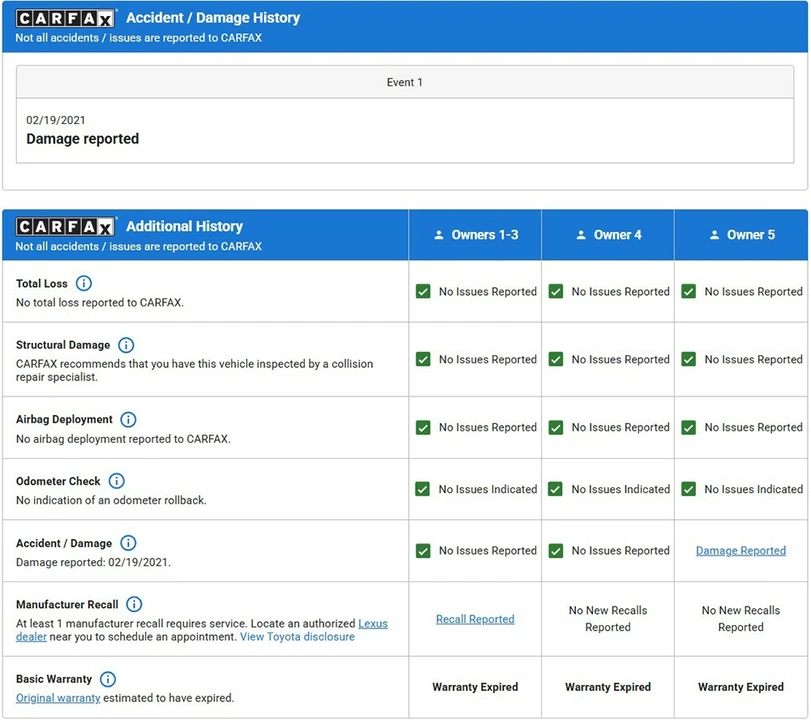Click the Manufacturer Recall row label

[67, 604]
